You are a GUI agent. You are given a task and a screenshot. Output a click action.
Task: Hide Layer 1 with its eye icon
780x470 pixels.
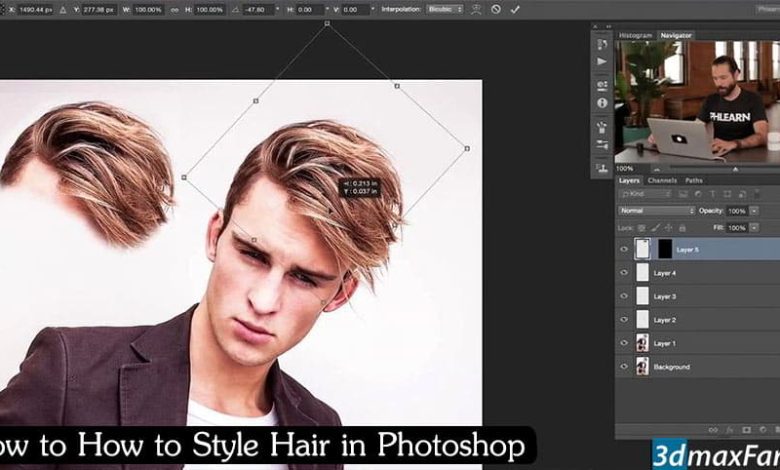[624, 343]
